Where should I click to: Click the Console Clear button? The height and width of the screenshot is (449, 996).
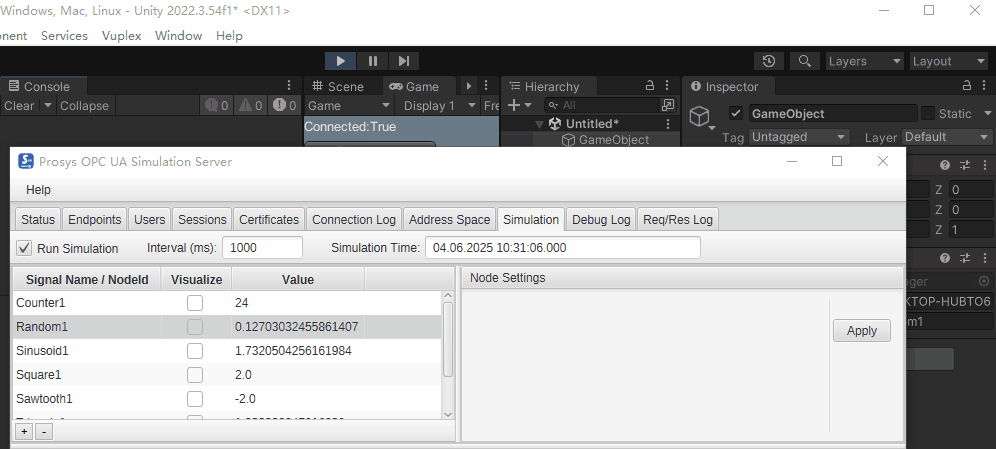click(x=19, y=105)
